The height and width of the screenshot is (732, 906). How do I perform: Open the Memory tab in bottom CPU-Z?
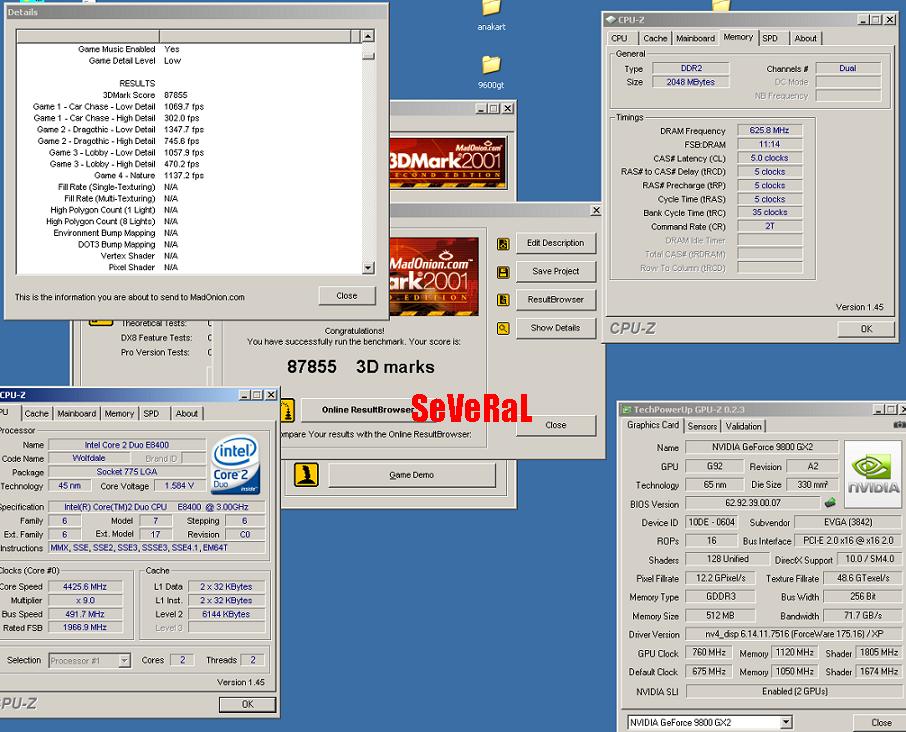(x=119, y=414)
